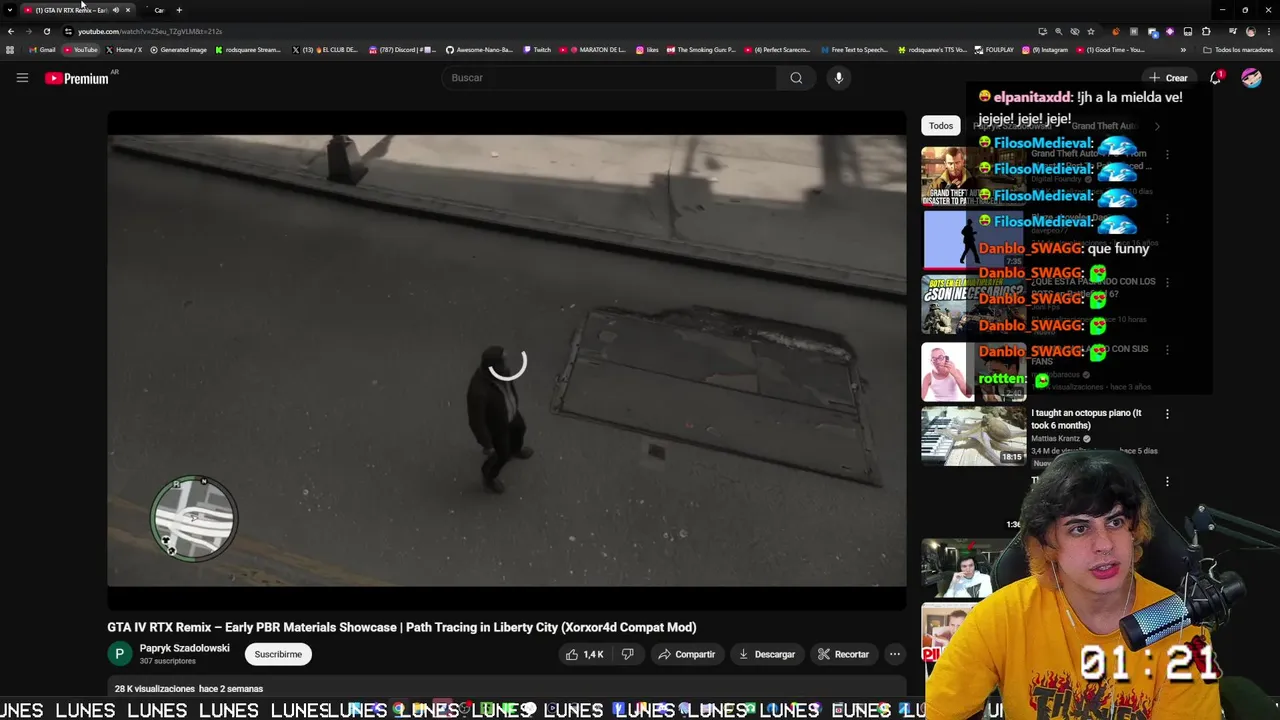Open the apps grid shortcut icon

tap(10, 50)
